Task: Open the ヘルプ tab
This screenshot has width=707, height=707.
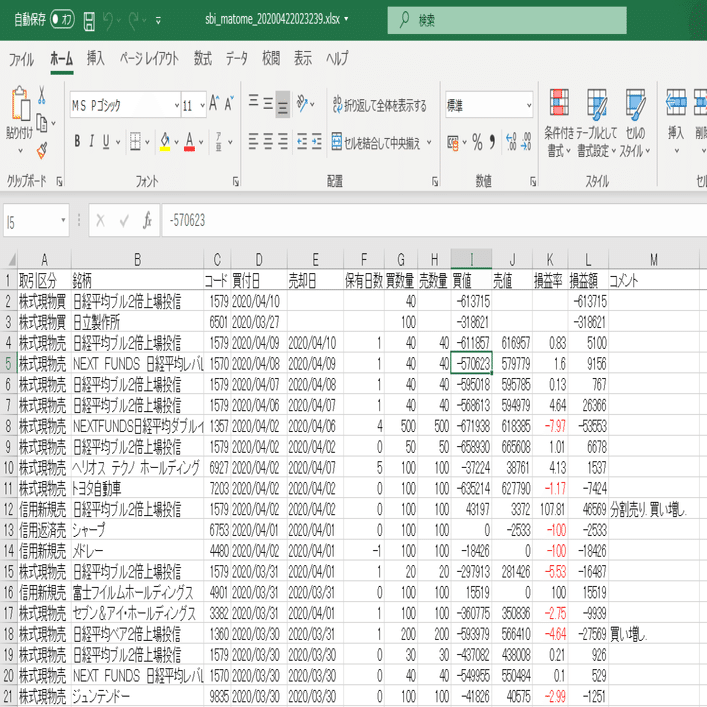Action: [x=337, y=58]
